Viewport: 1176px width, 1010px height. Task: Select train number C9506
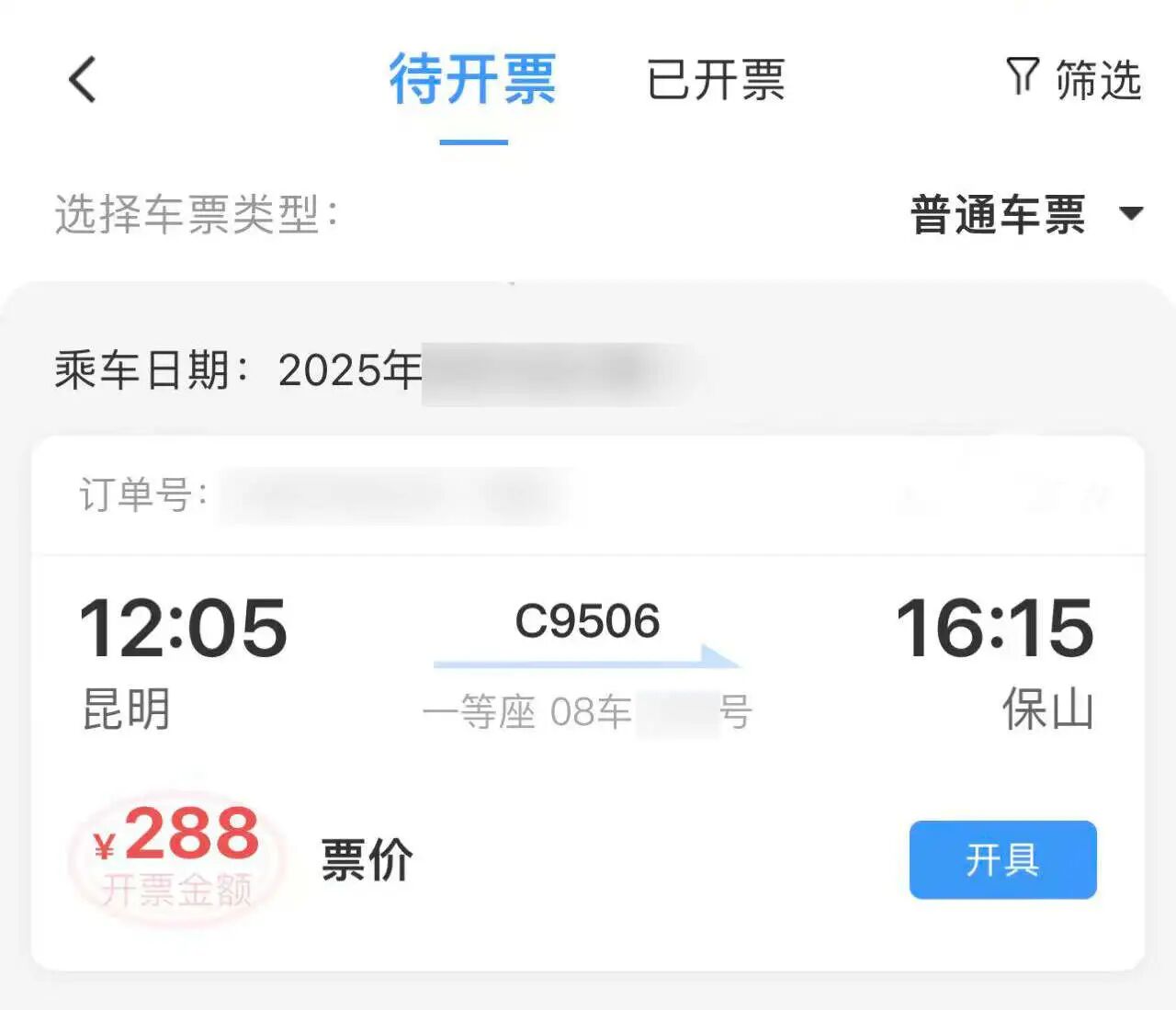[587, 621]
